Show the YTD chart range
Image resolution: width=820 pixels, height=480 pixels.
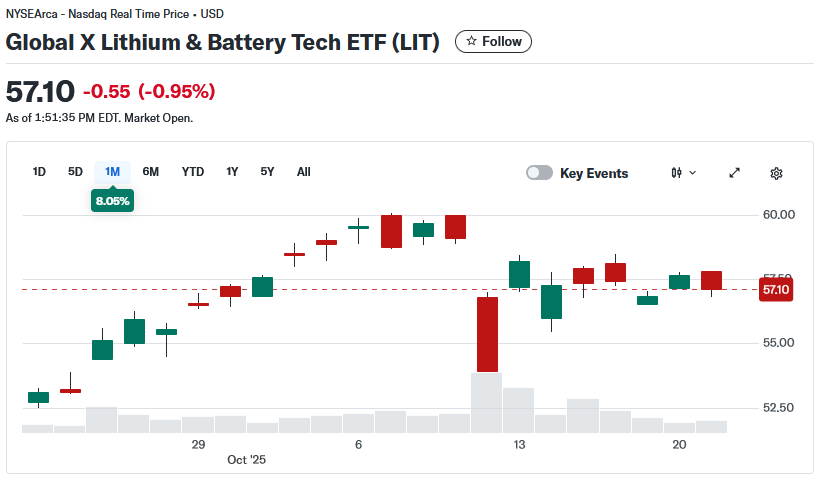tap(193, 172)
